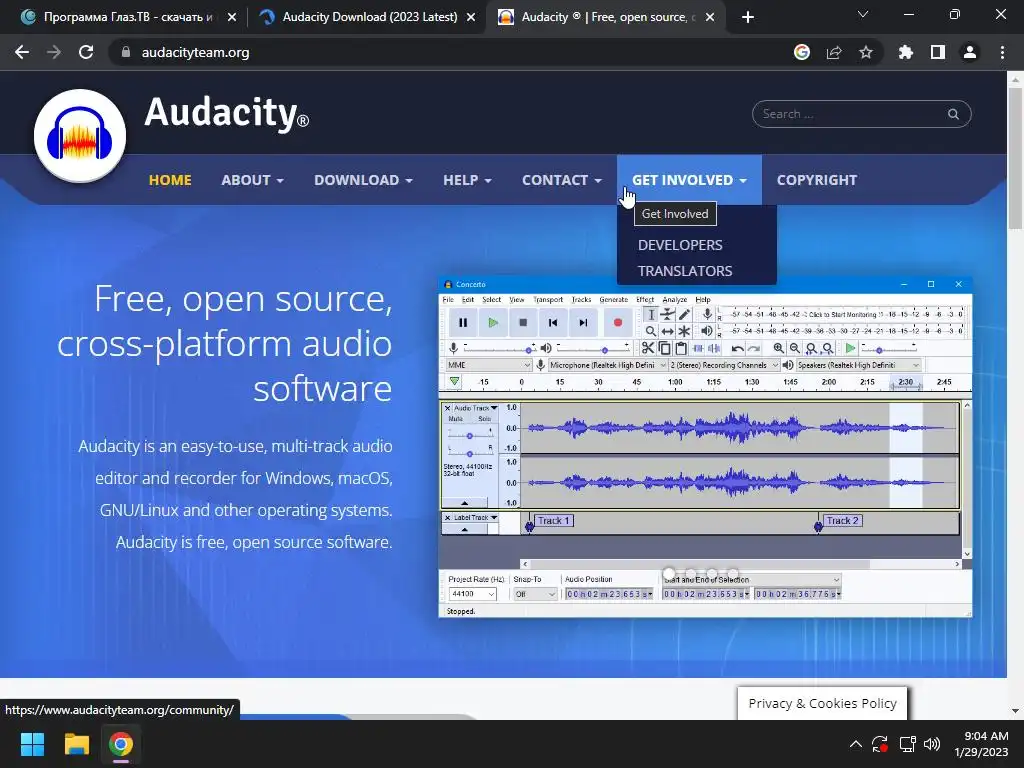Click the page scrollbar down arrow
The width and height of the screenshot is (1024, 768).
tap(1015, 711)
